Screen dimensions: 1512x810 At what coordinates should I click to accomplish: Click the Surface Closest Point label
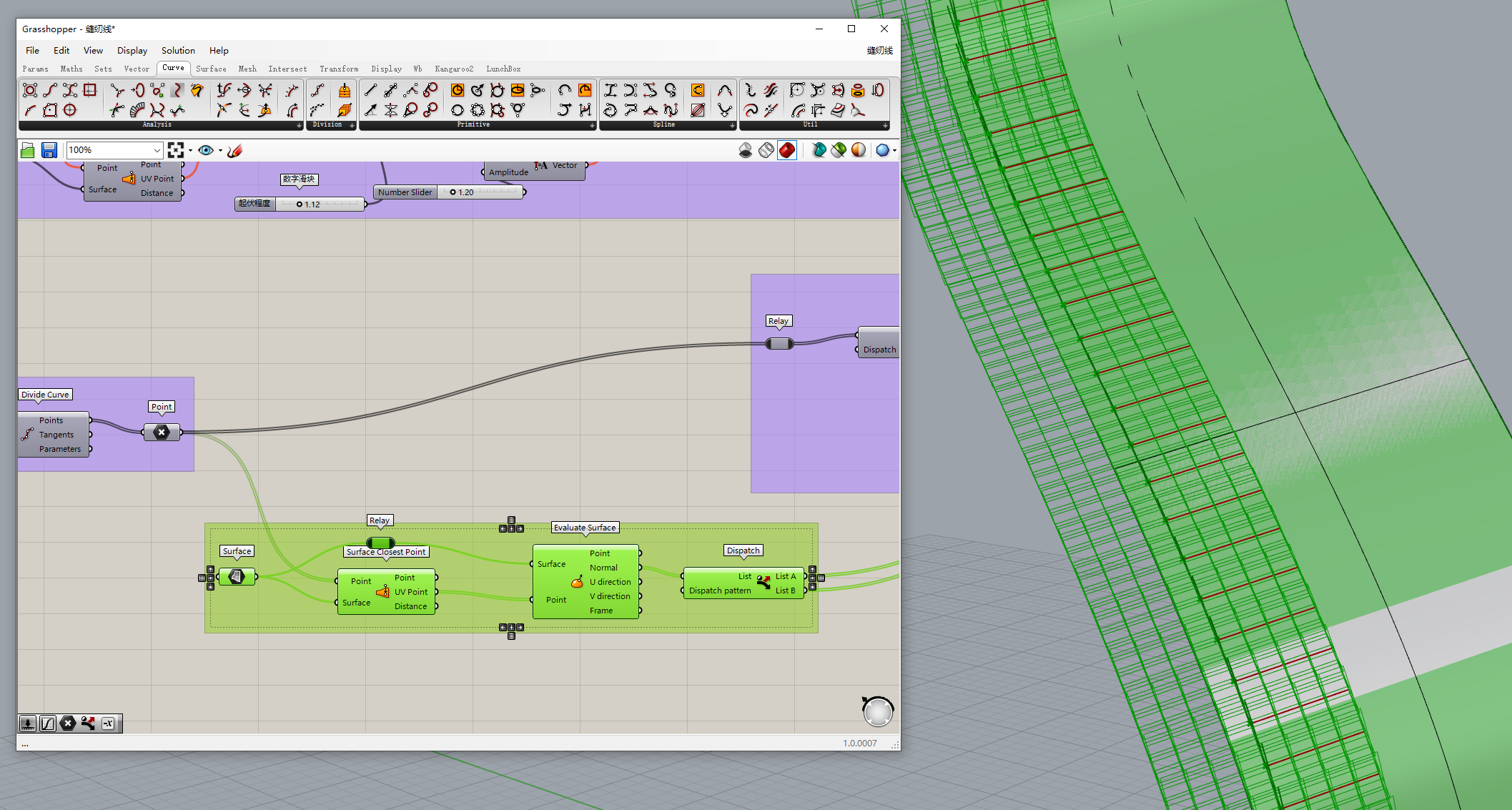pyautogui.click(x=386, y=552)
